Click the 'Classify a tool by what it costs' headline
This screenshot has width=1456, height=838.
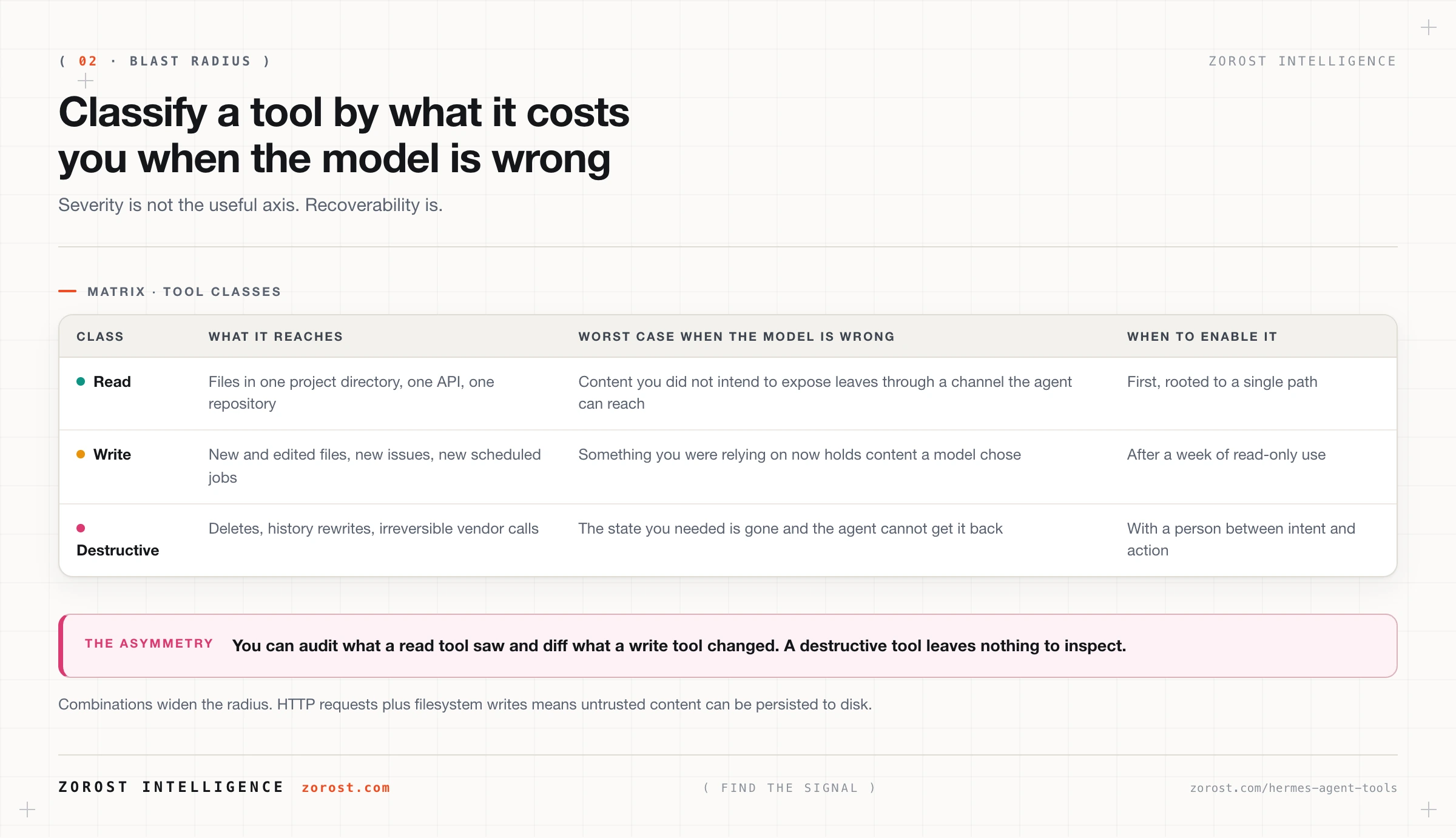coord(344,136)
